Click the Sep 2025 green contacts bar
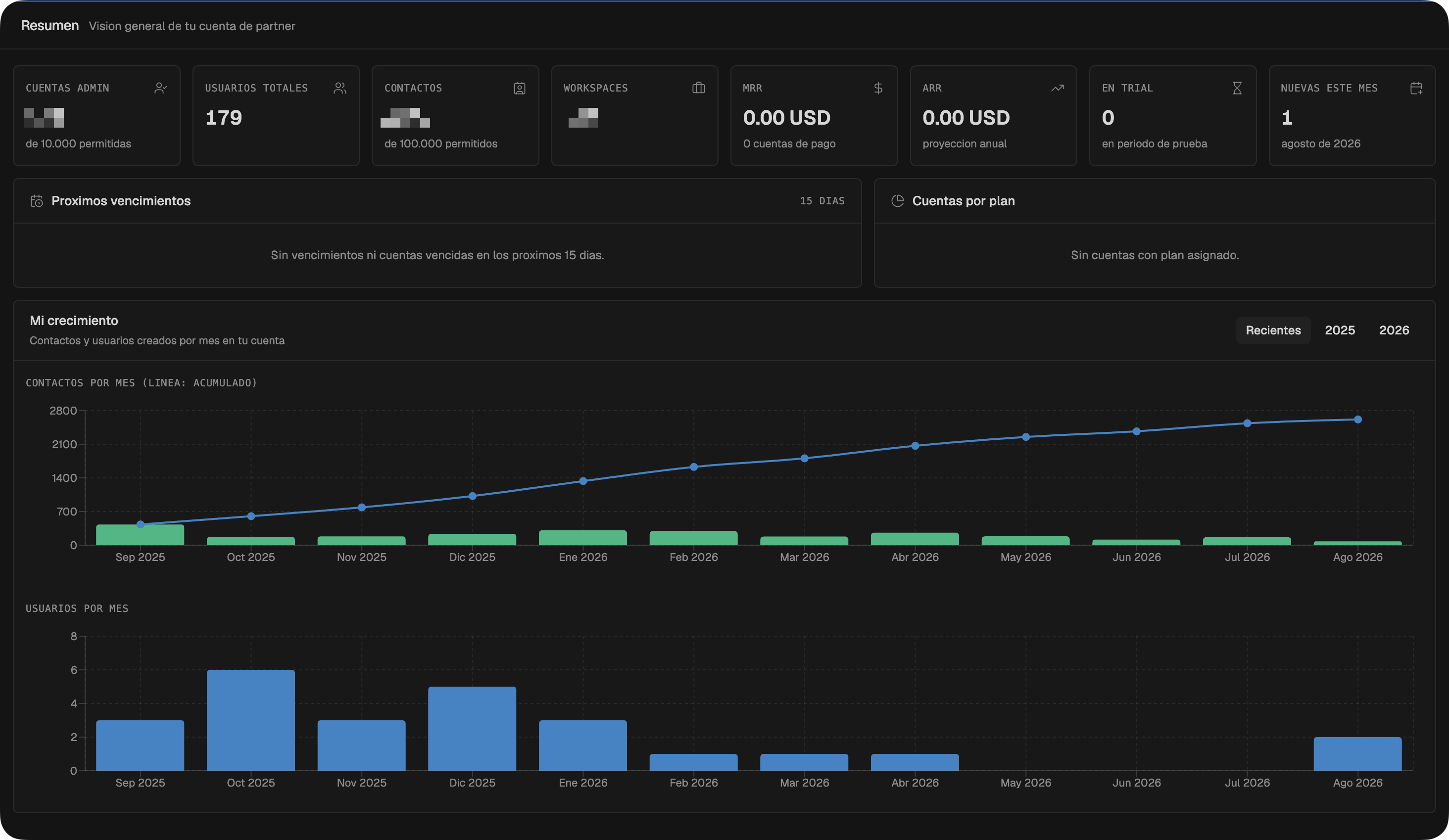Image resolution: width=1449 pixels, height=840 pixels. 141,535
